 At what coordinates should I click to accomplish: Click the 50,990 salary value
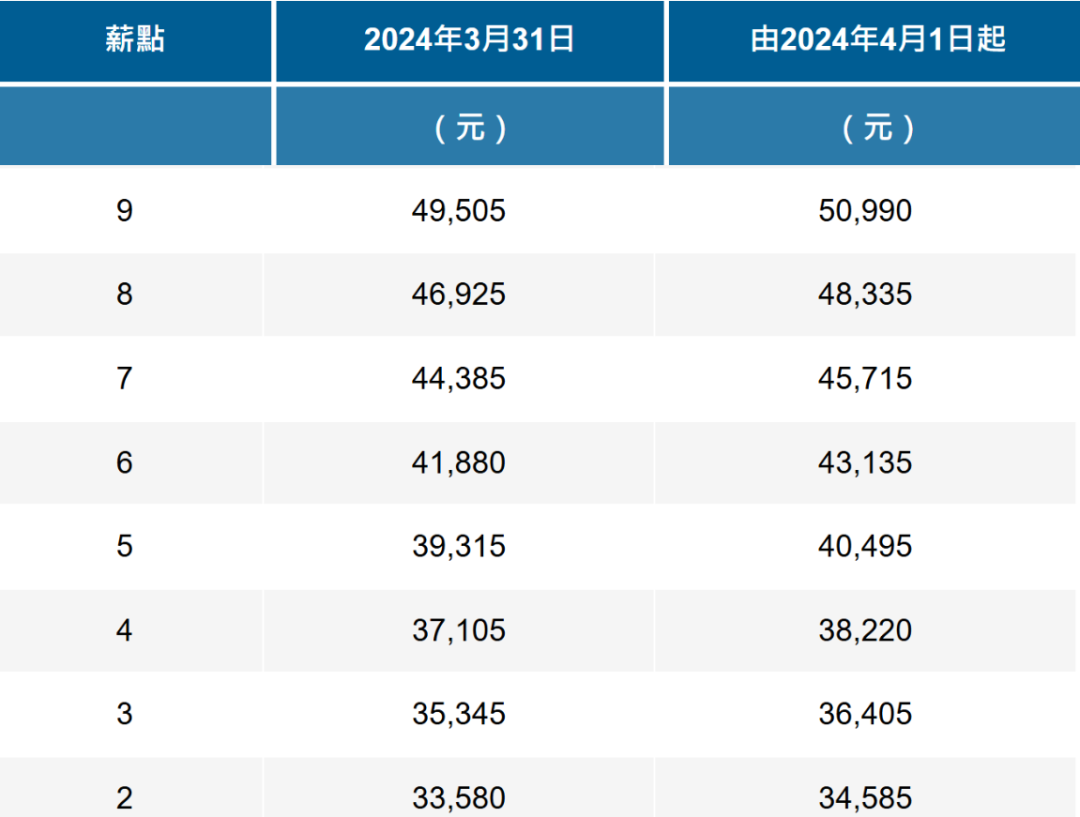(x=865, y=211)
